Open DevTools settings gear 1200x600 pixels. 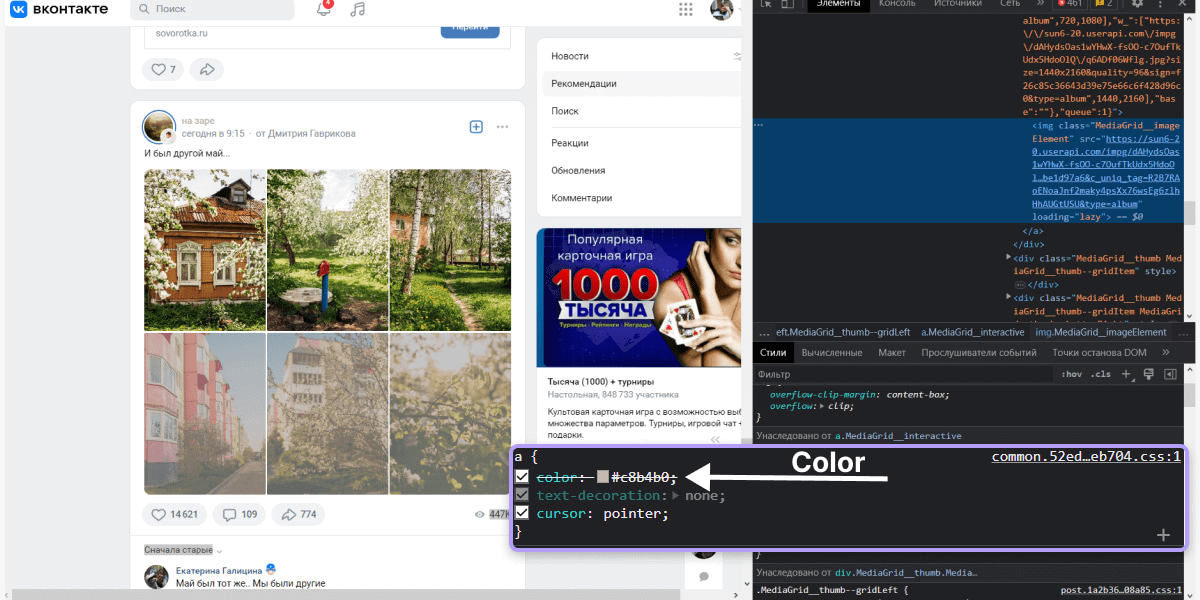[1137, 4]
